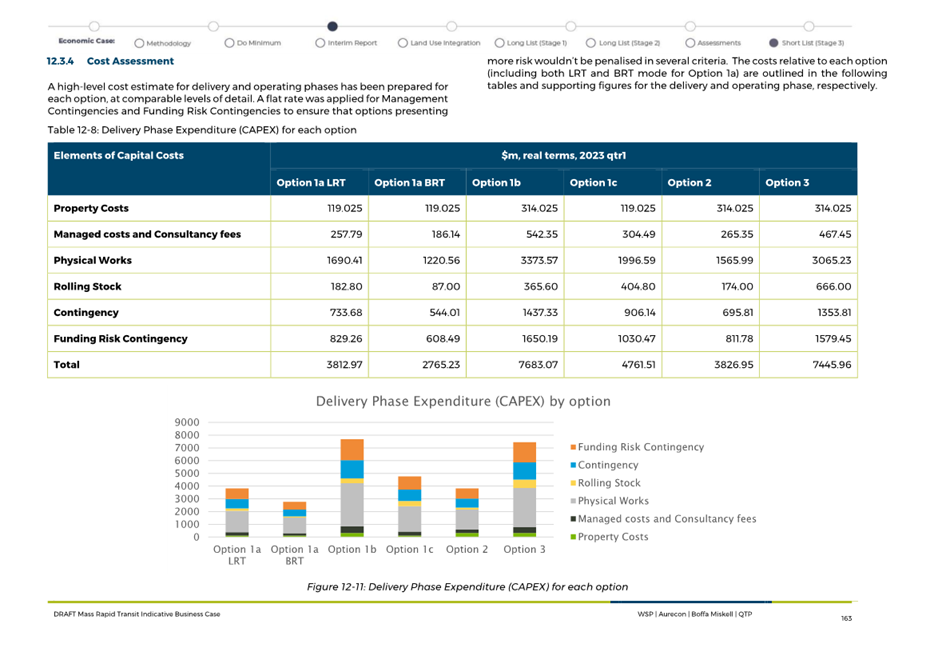Click the cell value 695.81
The height and width of the screenshot is (661, 934).
pos(736,313)
